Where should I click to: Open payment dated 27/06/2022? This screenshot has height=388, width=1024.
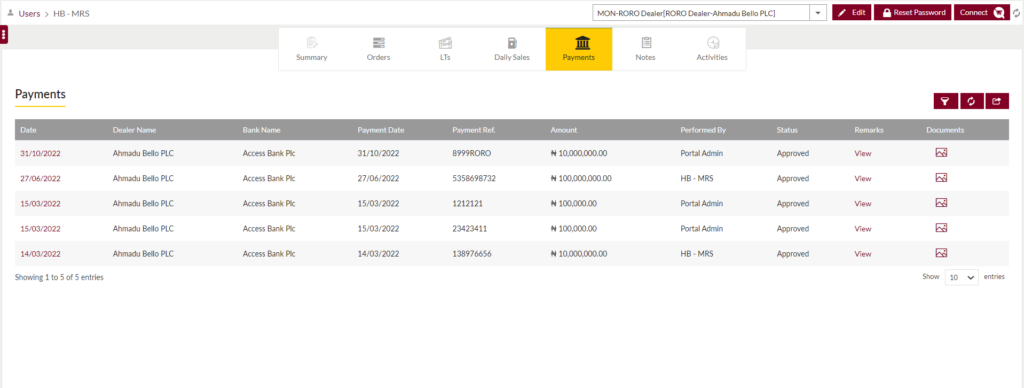tap(40, 178)
